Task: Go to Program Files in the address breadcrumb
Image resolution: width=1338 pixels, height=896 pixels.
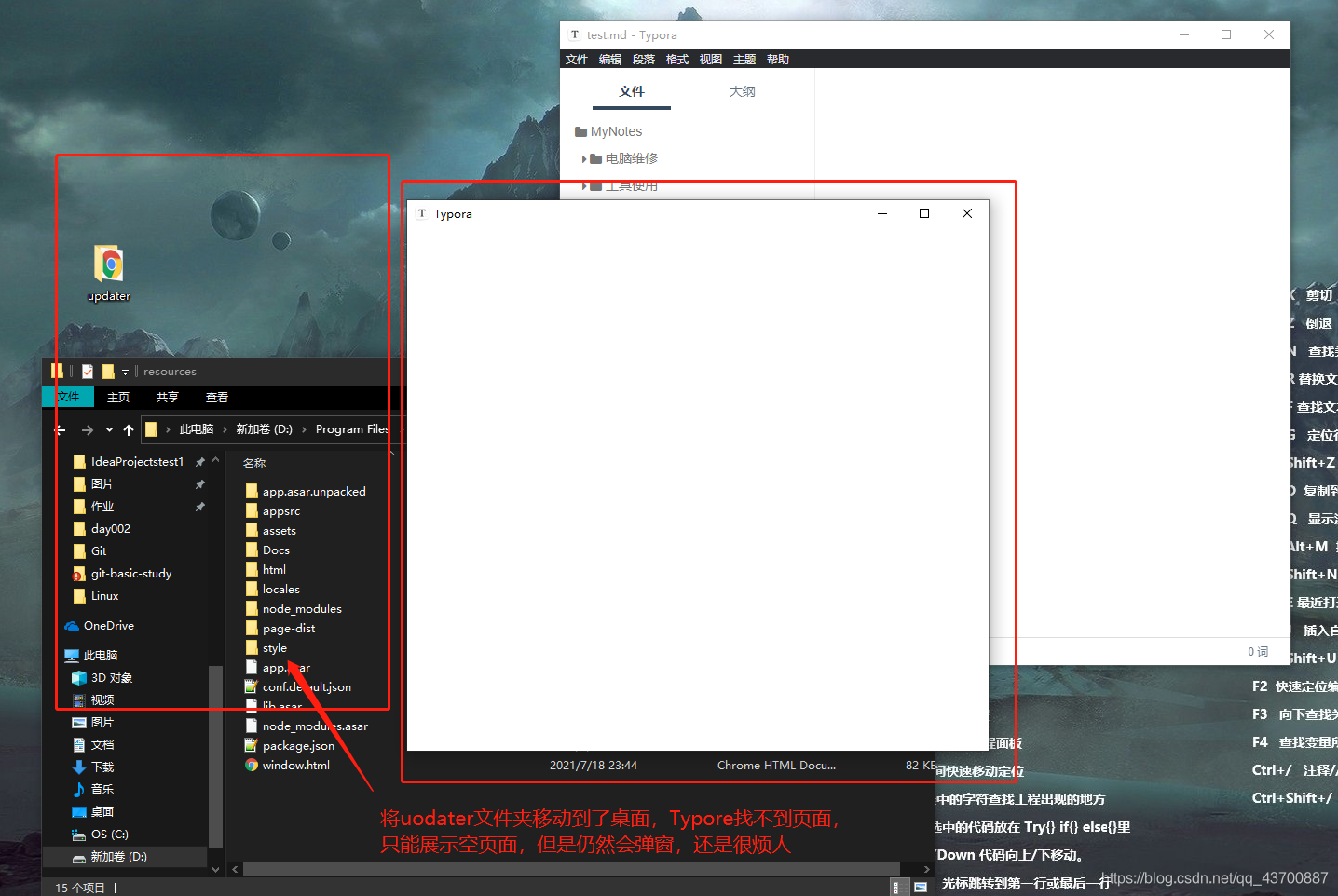Action: click(x=351, y=429)
